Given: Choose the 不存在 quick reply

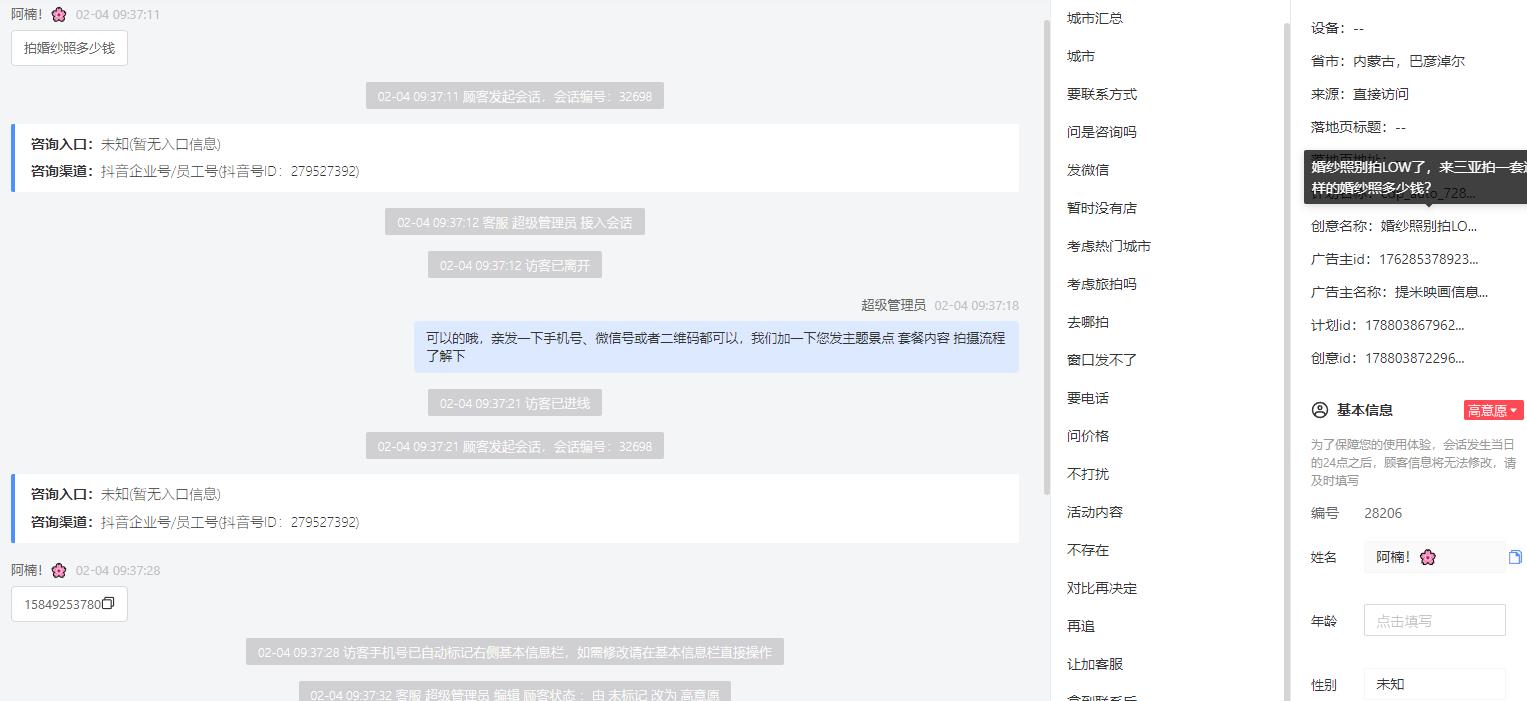Looking at the screenshot, I should 1087,550.
